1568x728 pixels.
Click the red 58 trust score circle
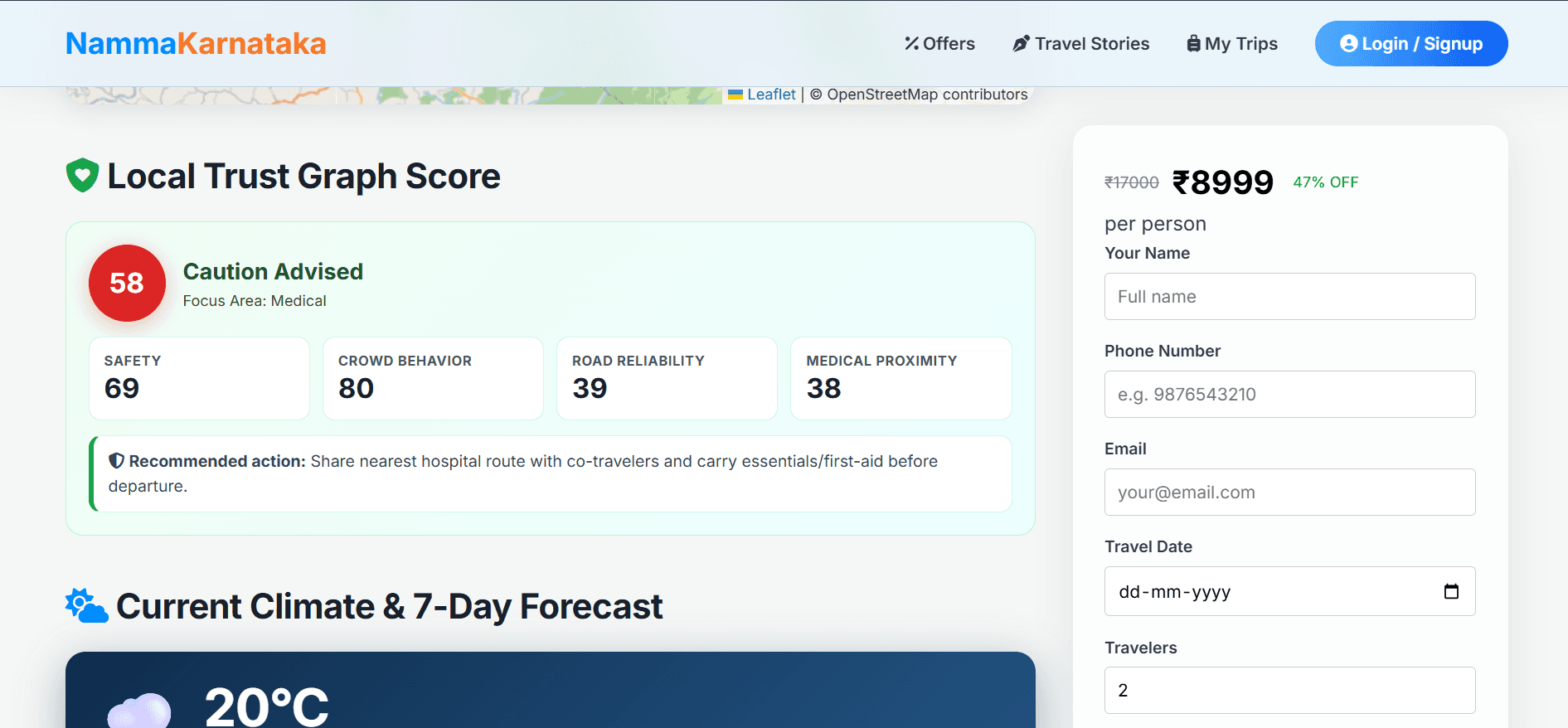(x=127, y=283)
